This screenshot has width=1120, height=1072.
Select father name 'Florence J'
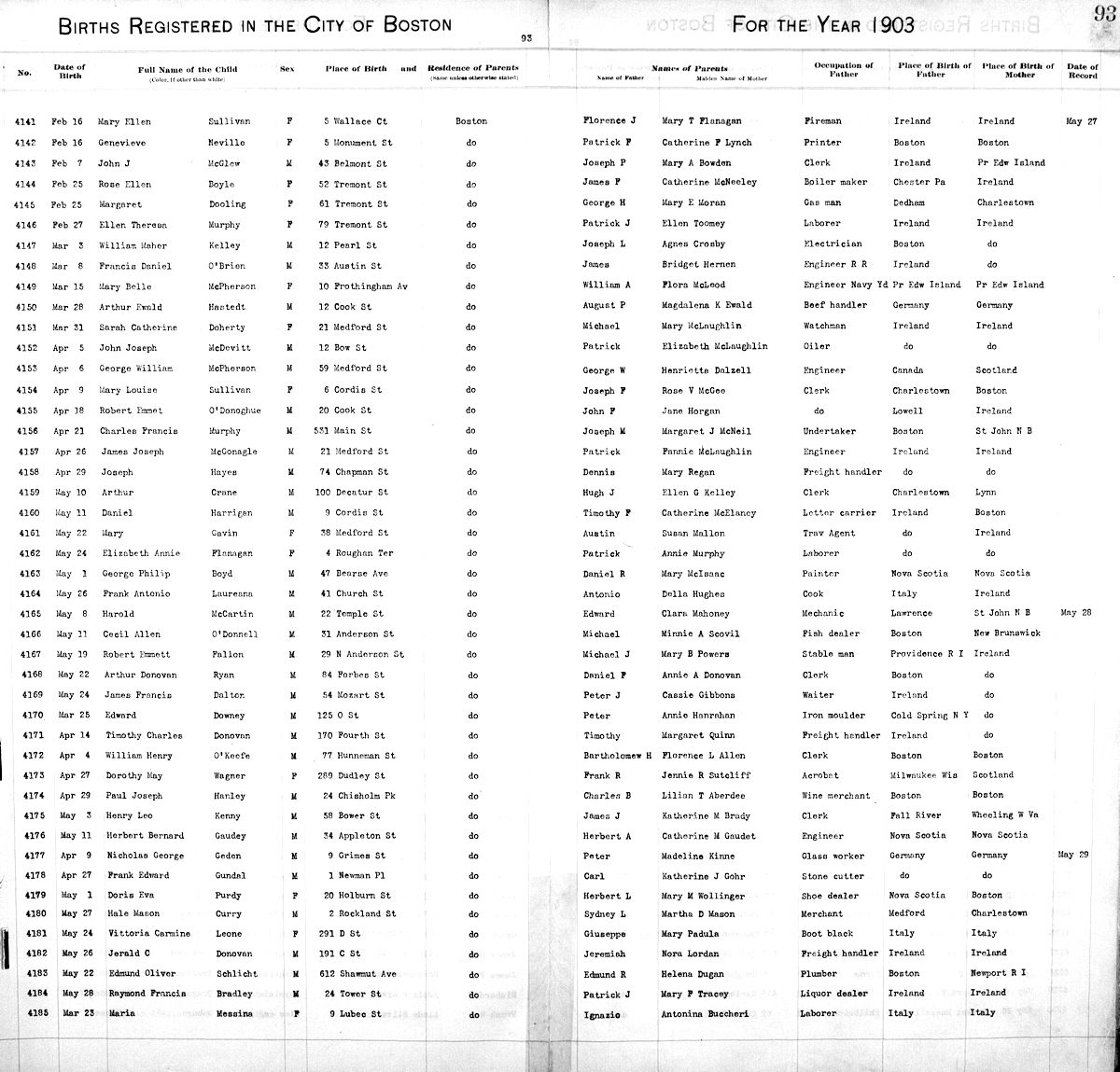pos(609,121)
